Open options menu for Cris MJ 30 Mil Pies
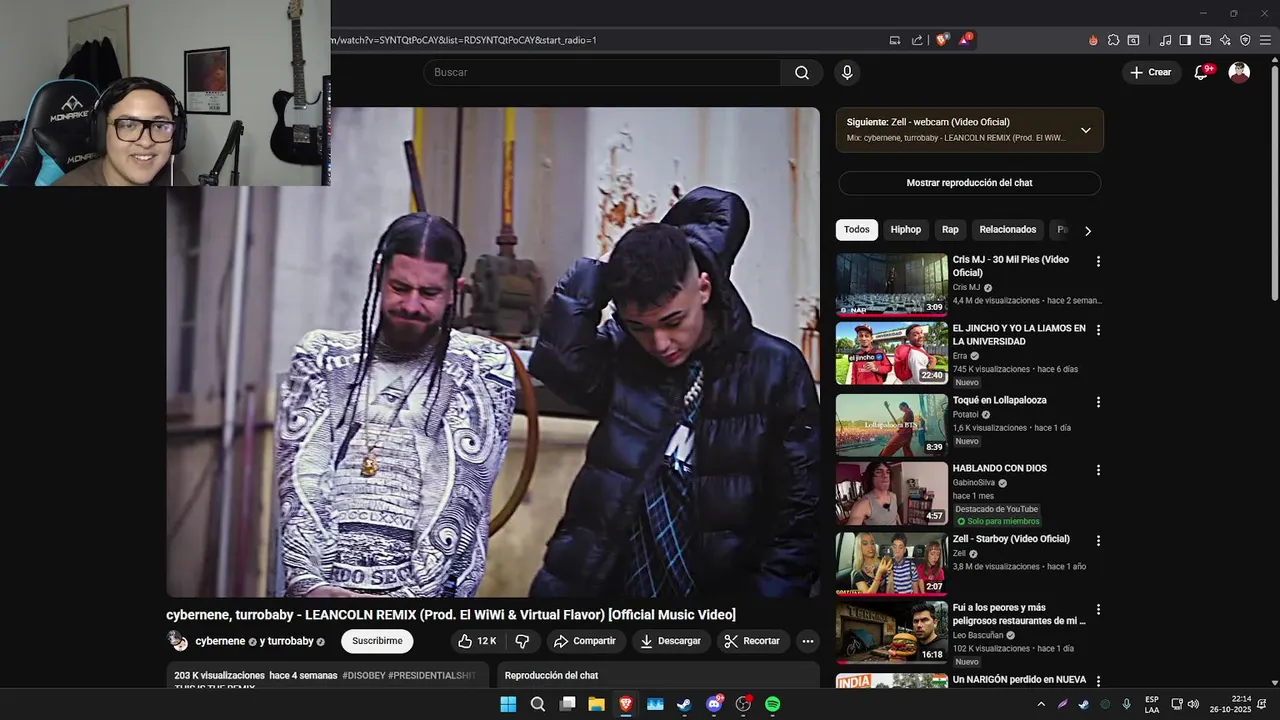The image size is (1280, 720). 1098,261
